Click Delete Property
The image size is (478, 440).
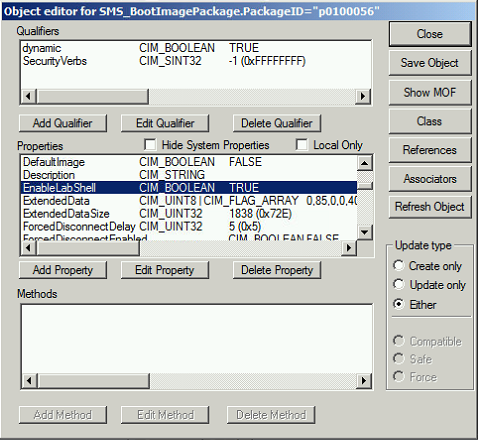[x=277, y=270]
